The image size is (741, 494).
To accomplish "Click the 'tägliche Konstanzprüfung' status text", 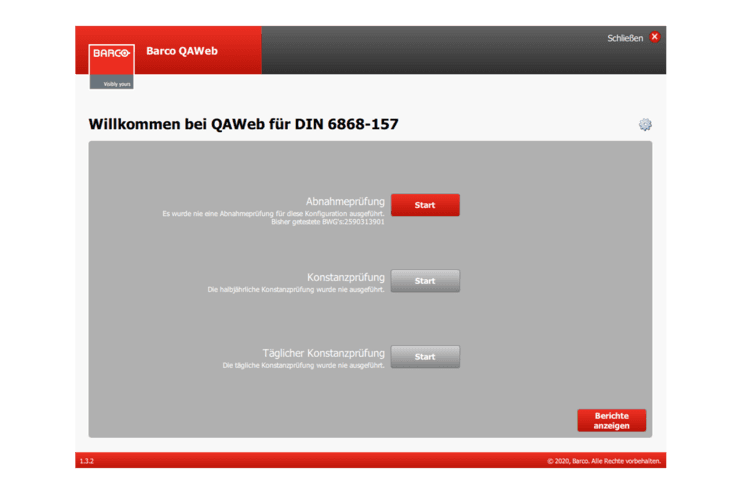I will 303,365.
